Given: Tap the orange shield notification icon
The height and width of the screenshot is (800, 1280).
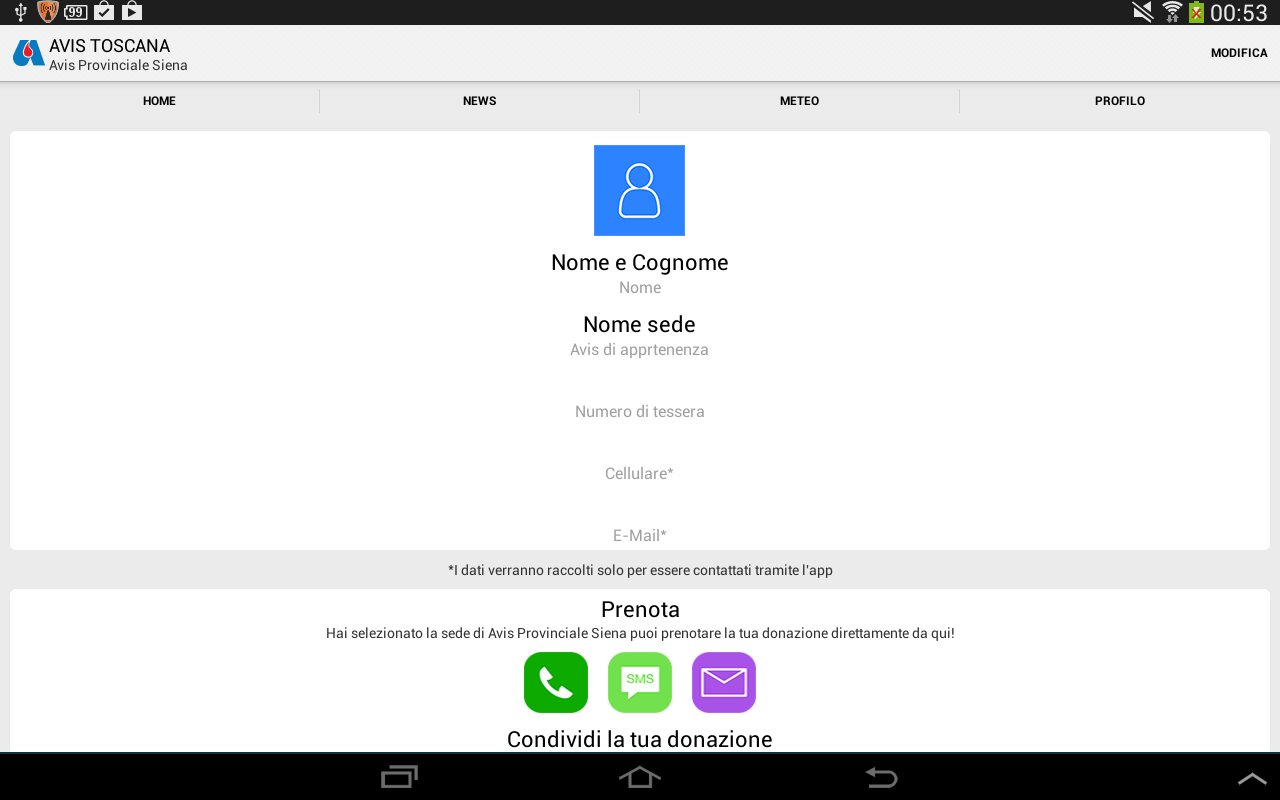Looking at the screenshot, I should click(48, 12).
